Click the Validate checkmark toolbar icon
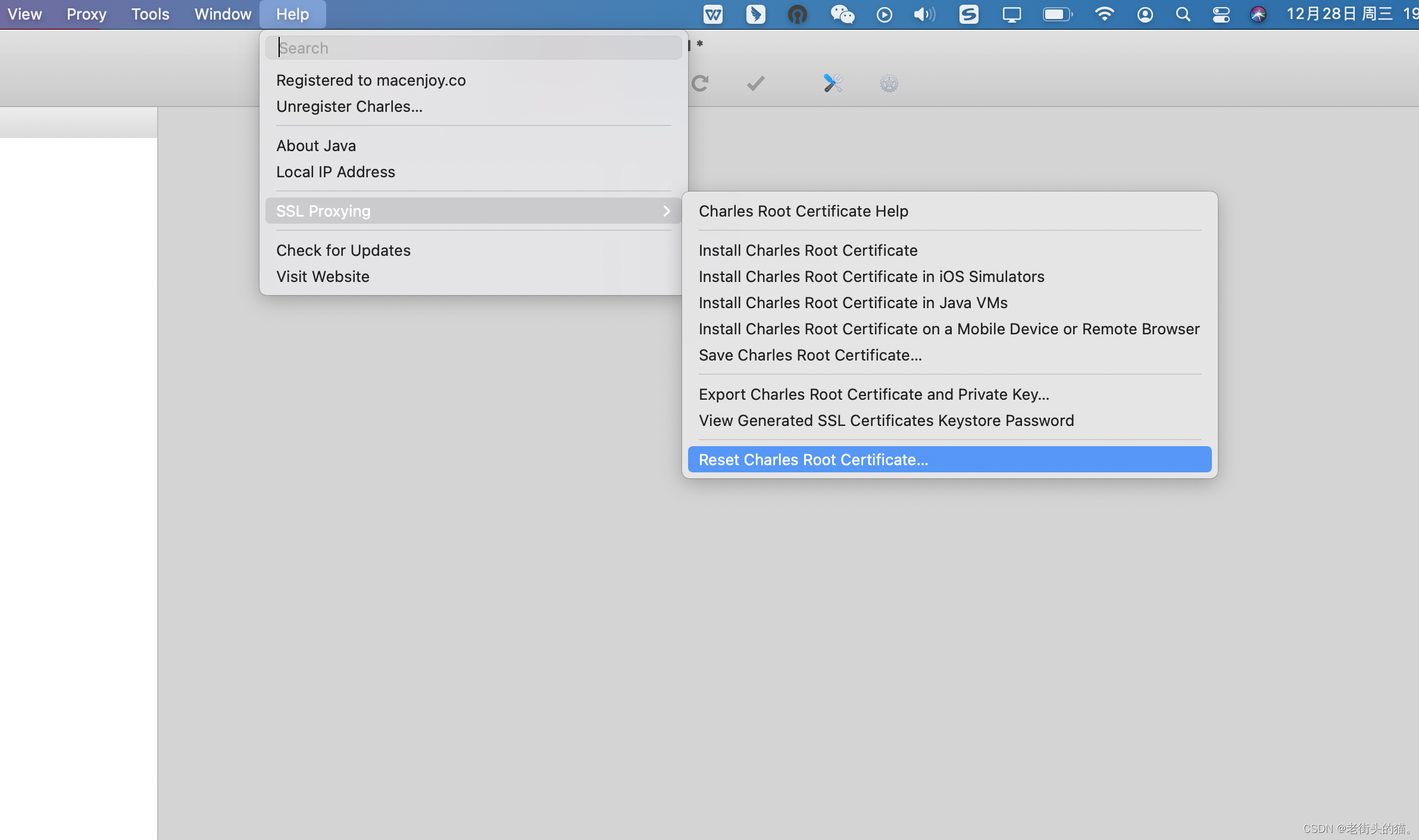This screenshot has width=1419, height=840. click(x=755, y=83)
